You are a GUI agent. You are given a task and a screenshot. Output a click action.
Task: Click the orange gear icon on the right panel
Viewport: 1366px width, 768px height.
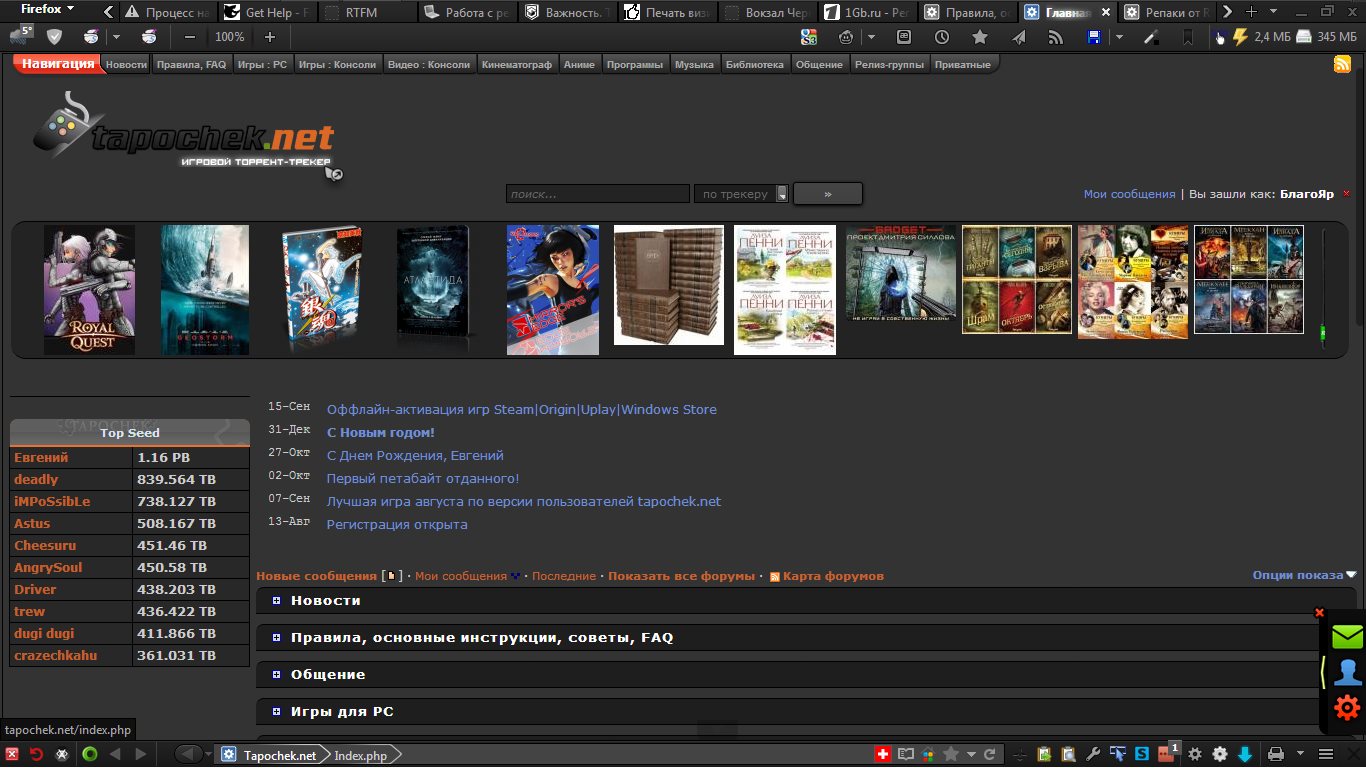pyautogui.click(x=1347, y=707)
